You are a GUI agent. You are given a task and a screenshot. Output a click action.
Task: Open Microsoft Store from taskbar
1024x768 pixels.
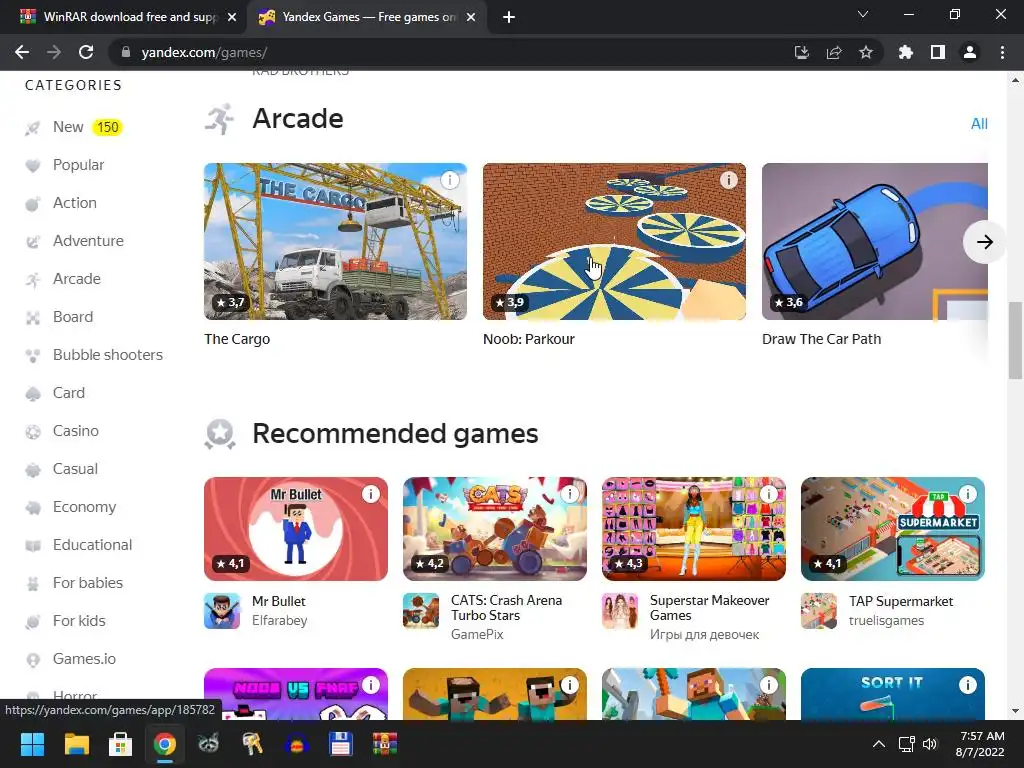tap(120, 744)
